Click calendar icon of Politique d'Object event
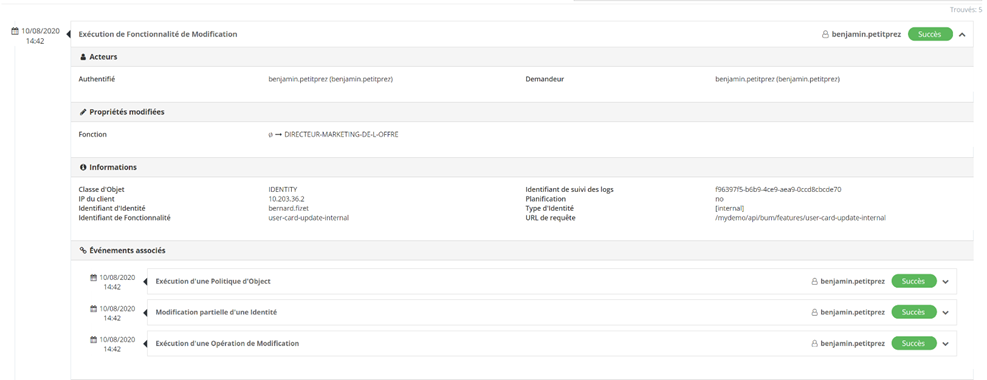 click(94, 277)
